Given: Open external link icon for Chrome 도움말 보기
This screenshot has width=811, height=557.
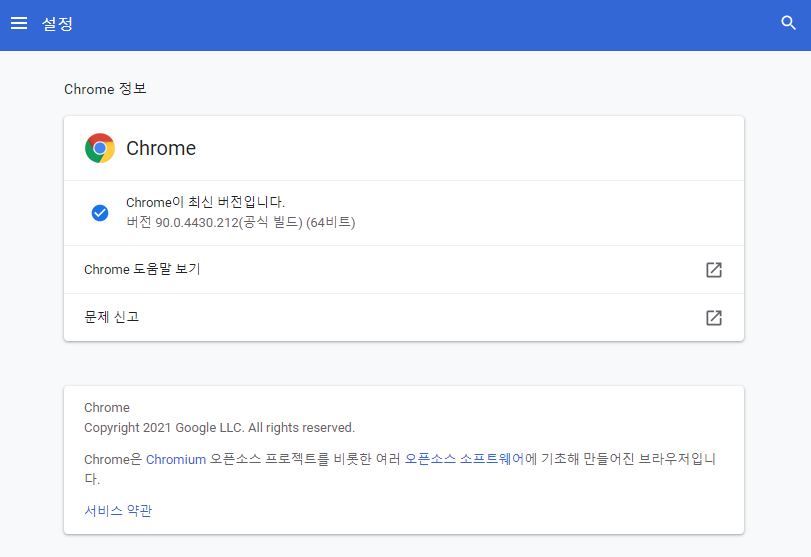Looking at the screenshot, I should point(714,269).
